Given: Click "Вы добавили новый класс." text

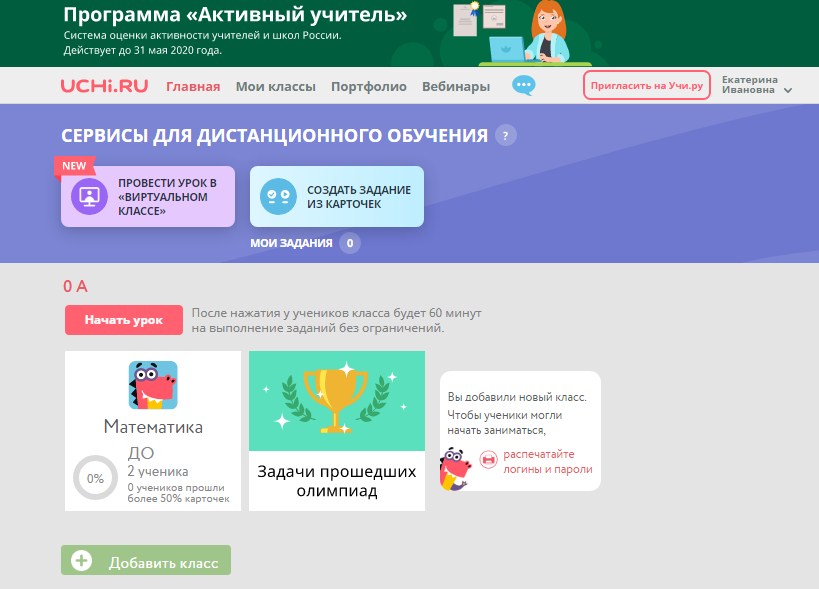Looking at the screenshot, I should point(517,397).
